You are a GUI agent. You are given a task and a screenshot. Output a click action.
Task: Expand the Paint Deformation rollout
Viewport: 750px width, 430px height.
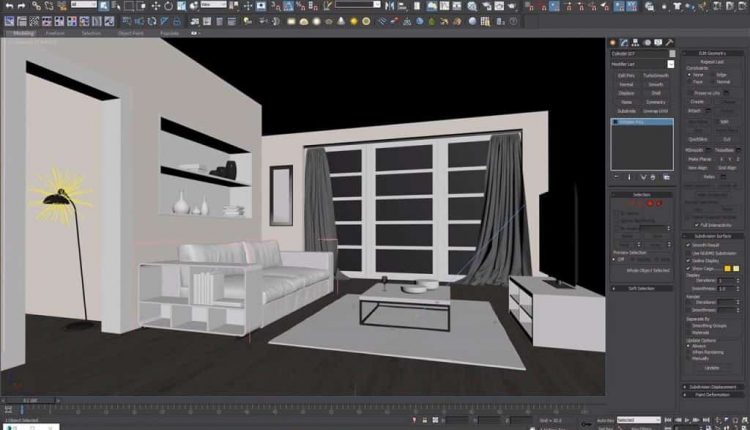pyautogui.click(x=713, y=395)
